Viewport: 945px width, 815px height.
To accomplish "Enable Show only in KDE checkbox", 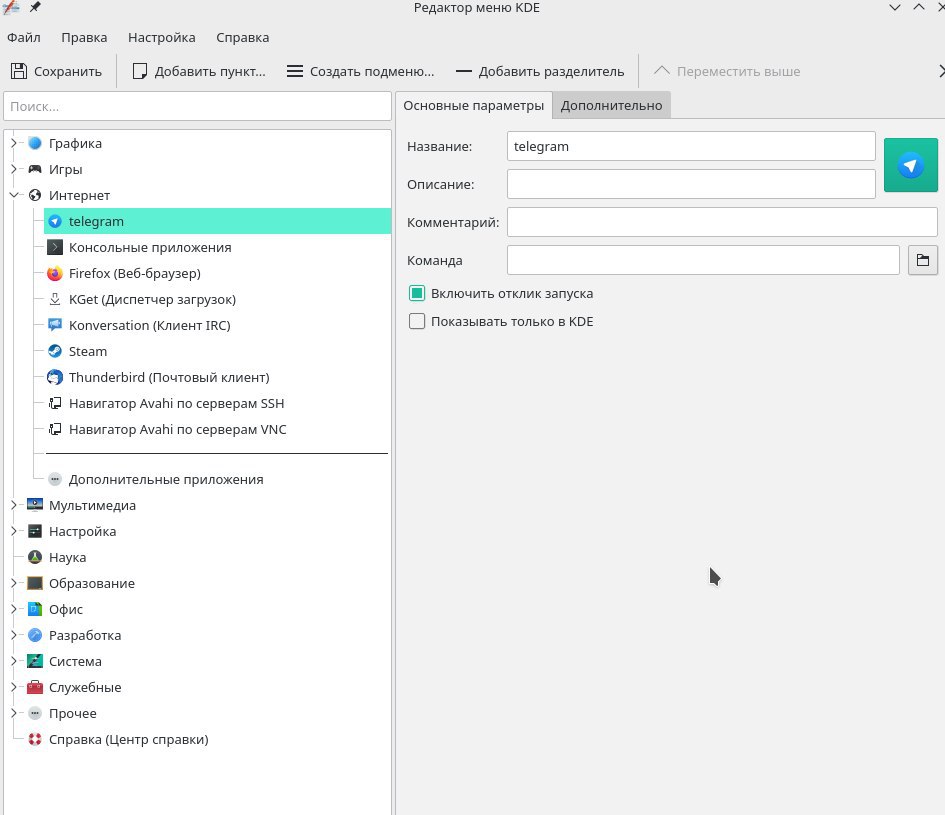I will 416,321.
